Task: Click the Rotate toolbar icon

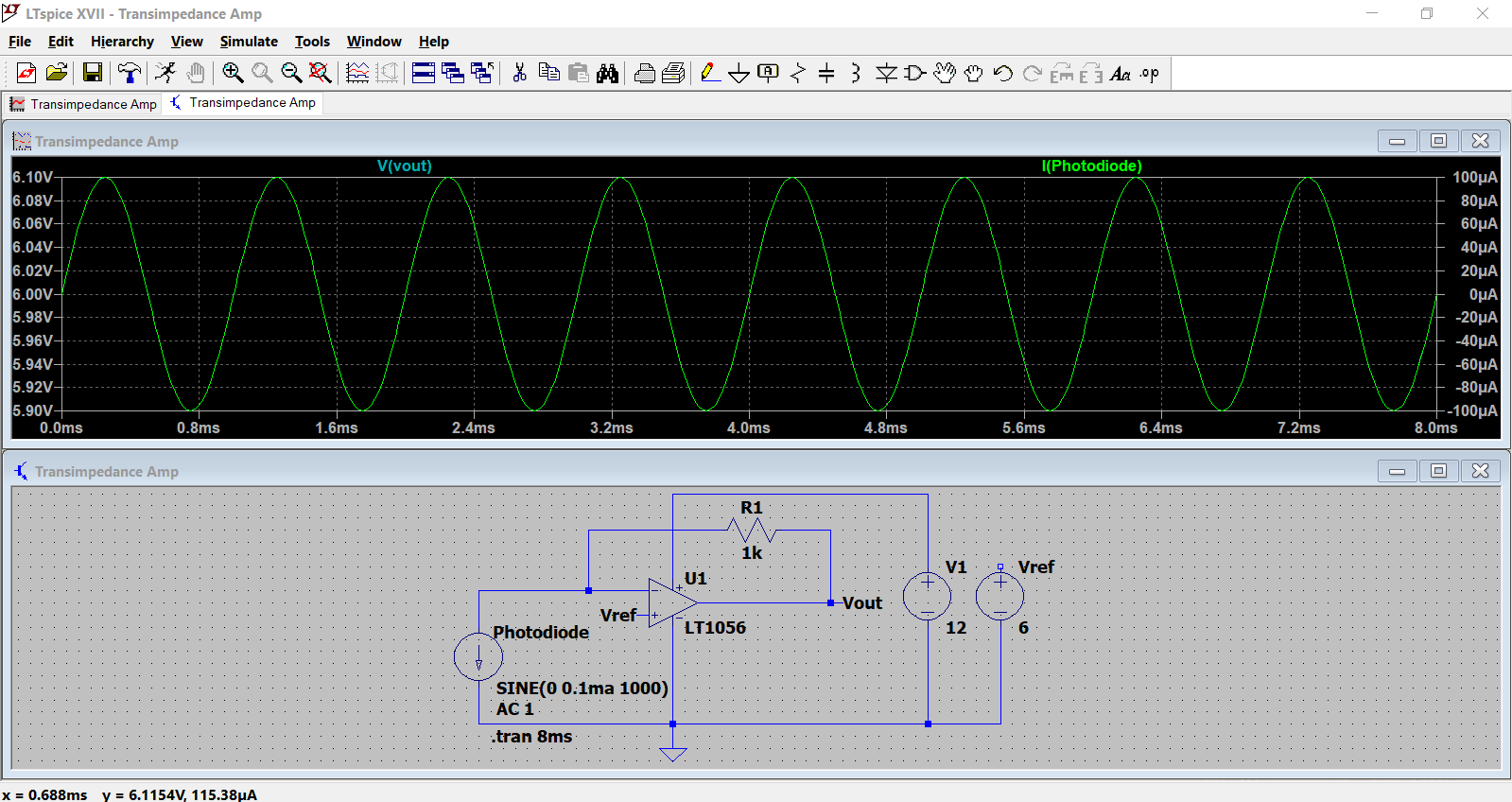Action: coord(1062,73)
